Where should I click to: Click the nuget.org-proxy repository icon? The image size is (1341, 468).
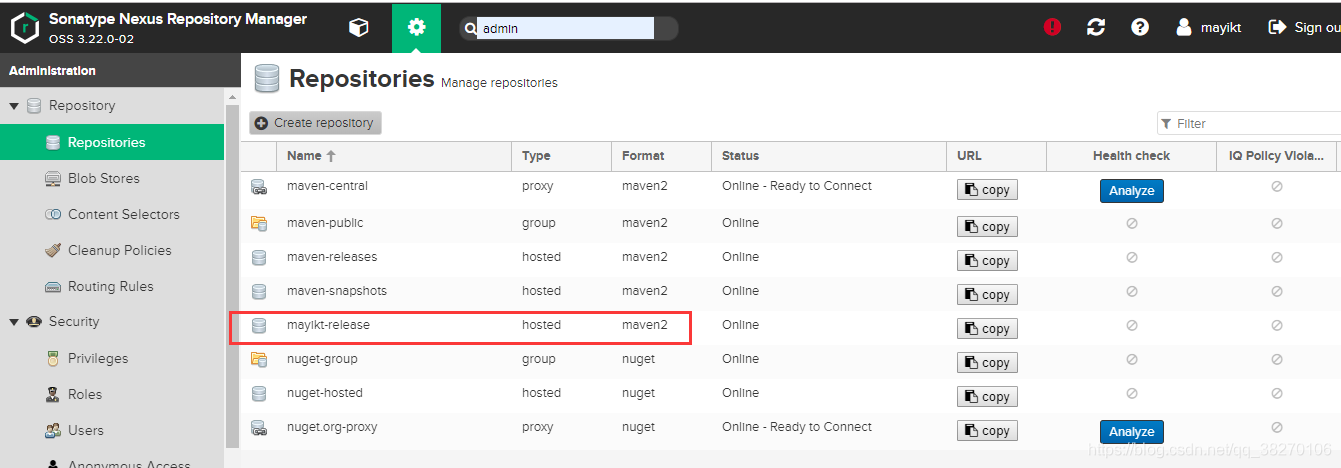(259, 428)
